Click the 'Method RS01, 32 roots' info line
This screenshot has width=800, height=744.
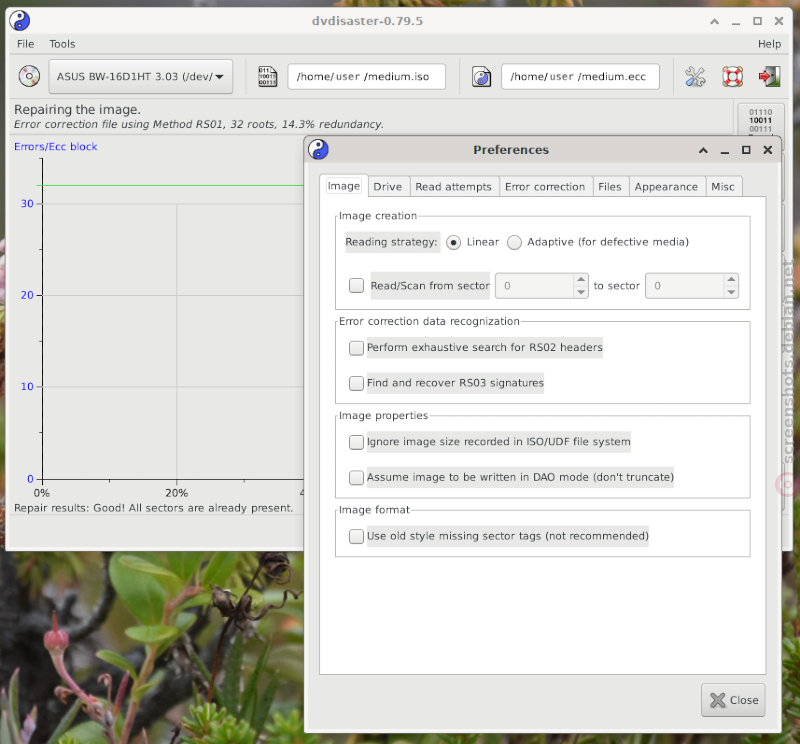198,125
